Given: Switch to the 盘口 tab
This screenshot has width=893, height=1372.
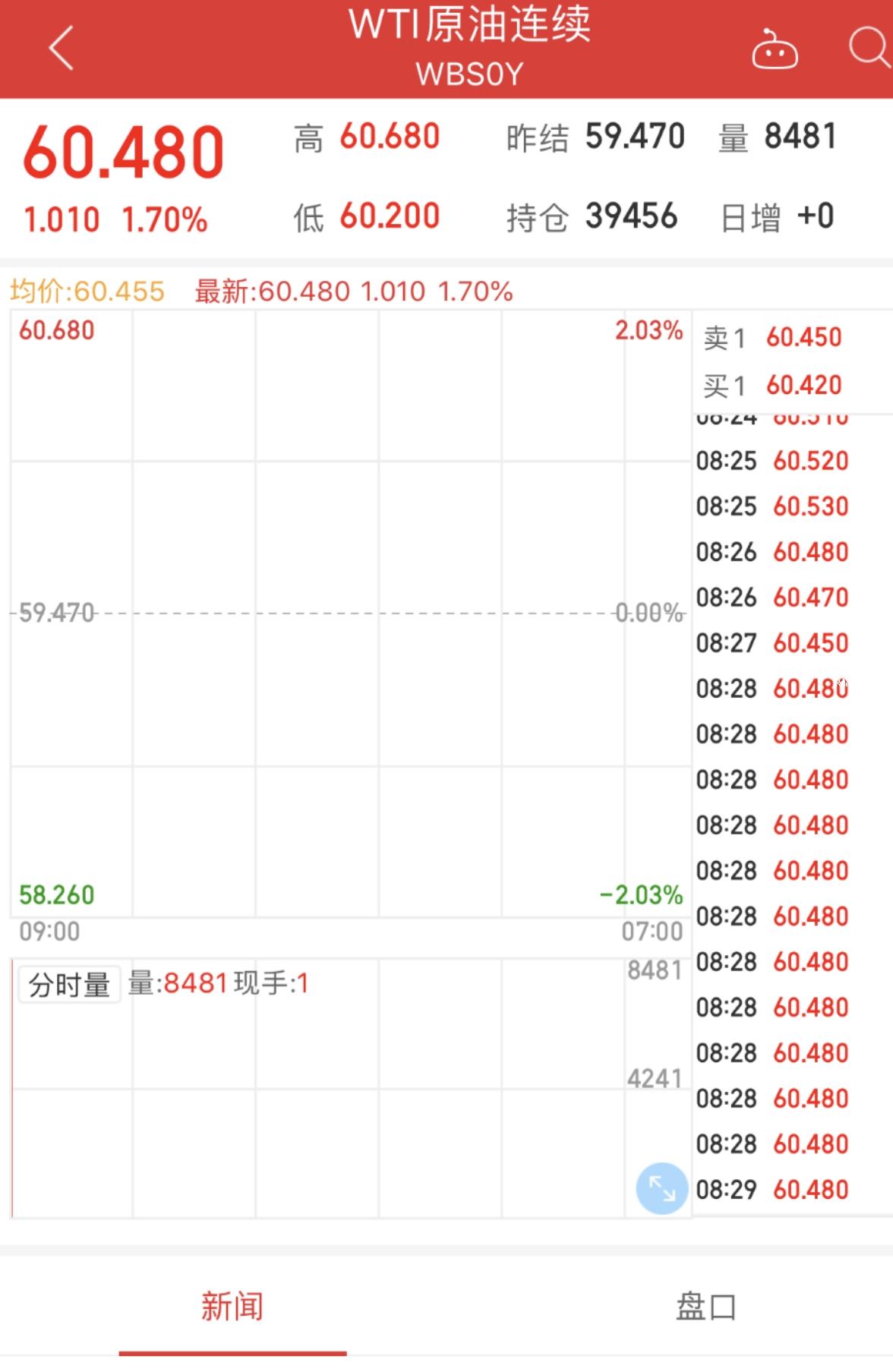Looking at the screenshot, I should coord(705,1306).
